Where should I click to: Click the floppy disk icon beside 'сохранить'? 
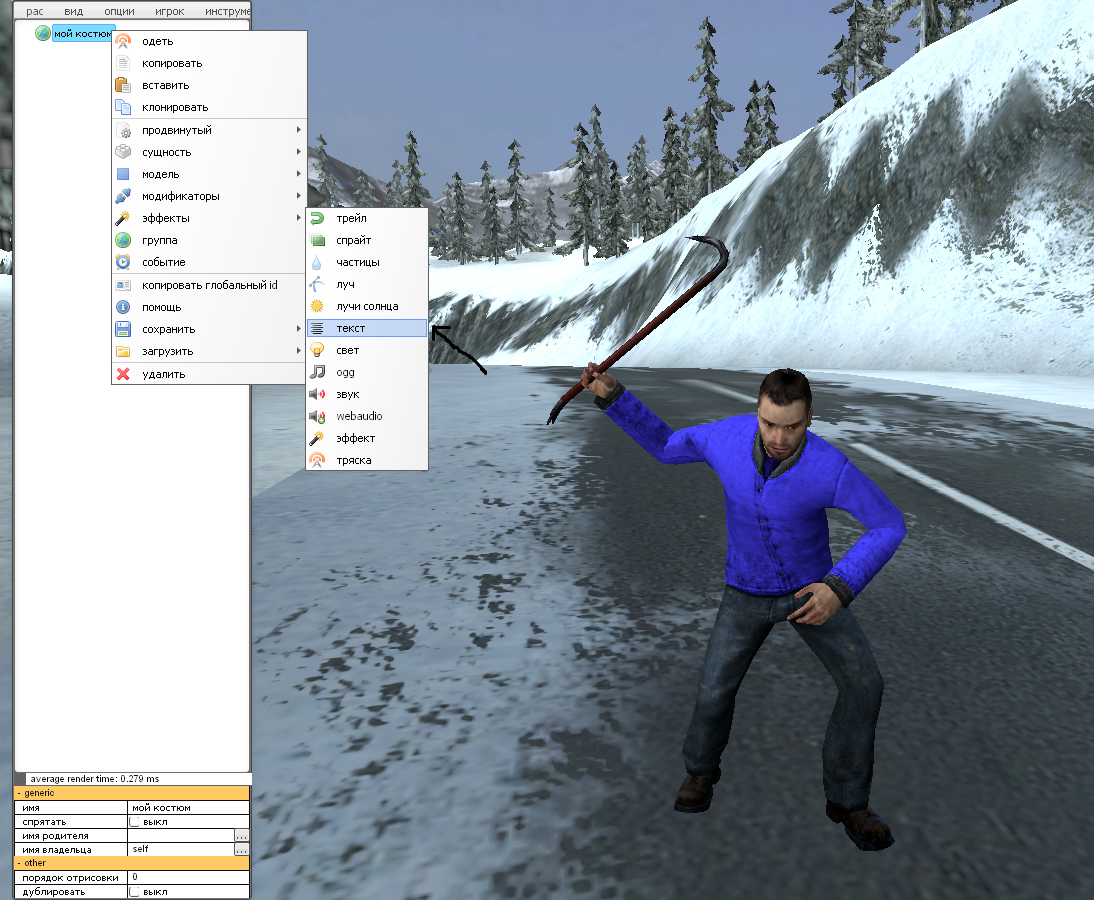123,329
